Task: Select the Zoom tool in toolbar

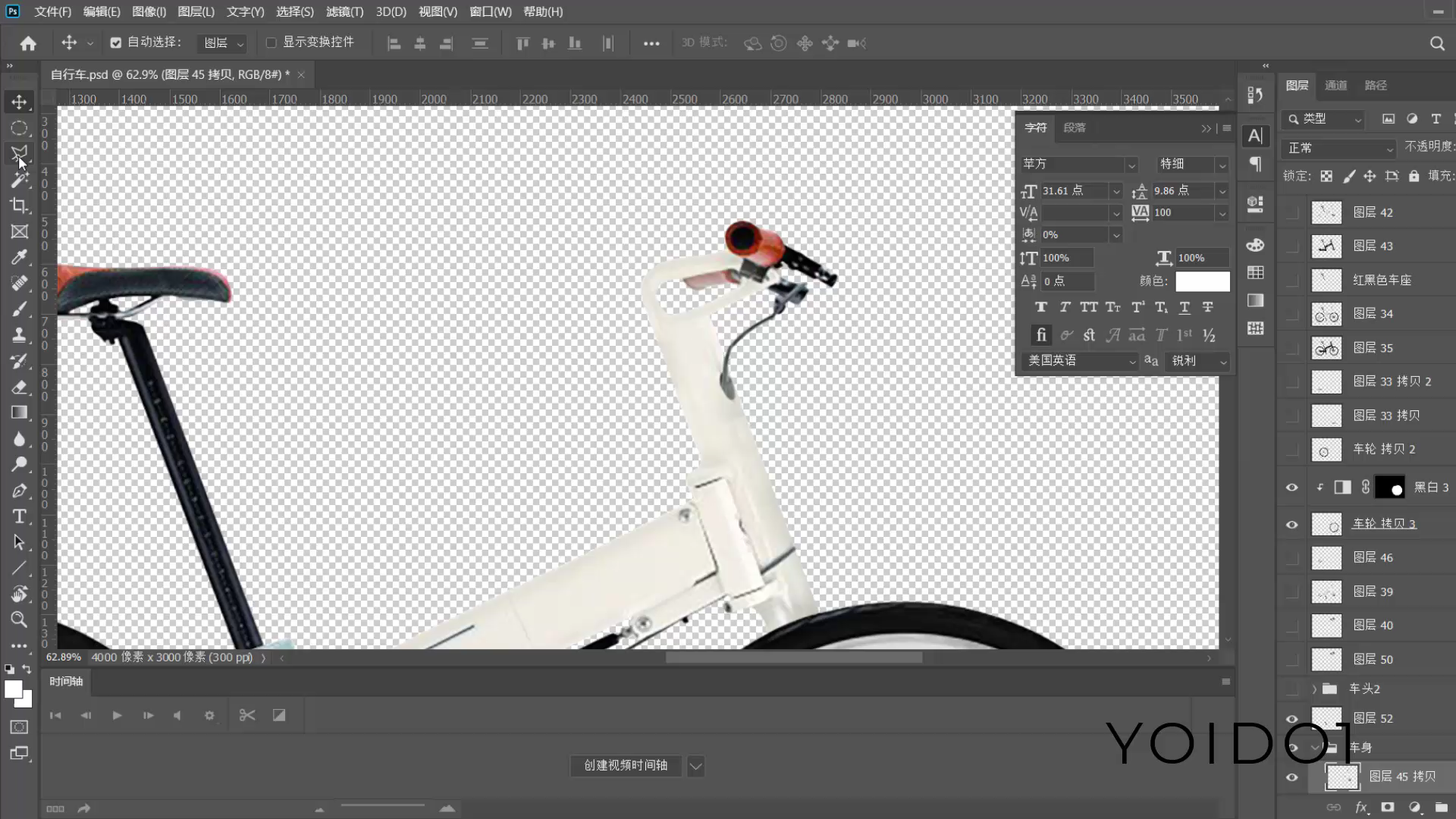Action: (x=19, y=620)
